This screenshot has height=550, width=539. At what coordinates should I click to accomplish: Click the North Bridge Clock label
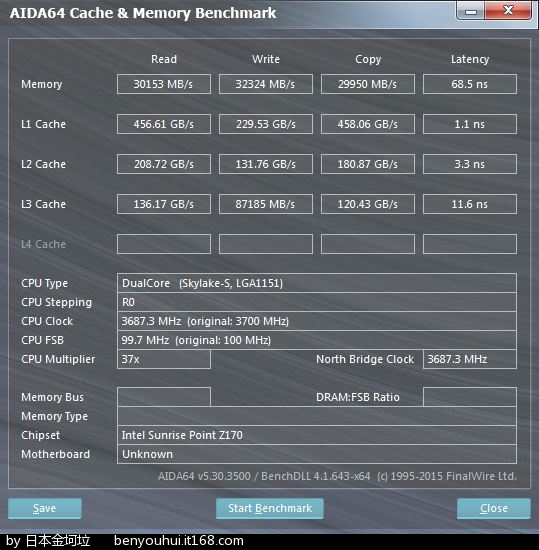click(x=365, y=359)
